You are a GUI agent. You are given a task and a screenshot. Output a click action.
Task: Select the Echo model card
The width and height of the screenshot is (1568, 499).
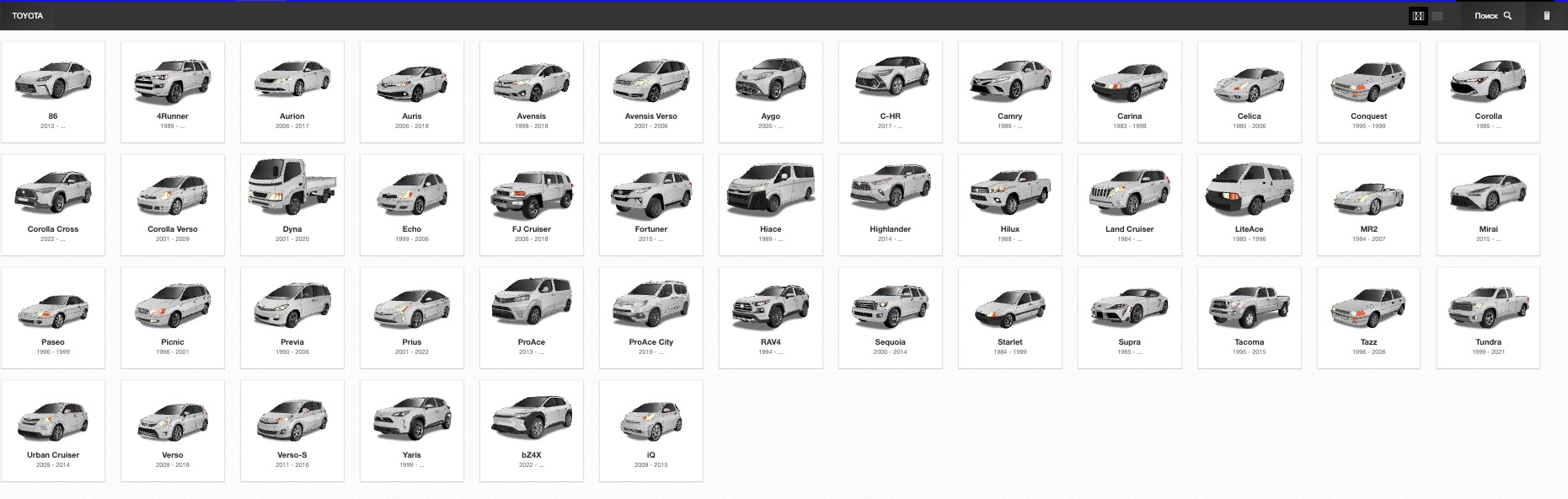tap(412, 205)
